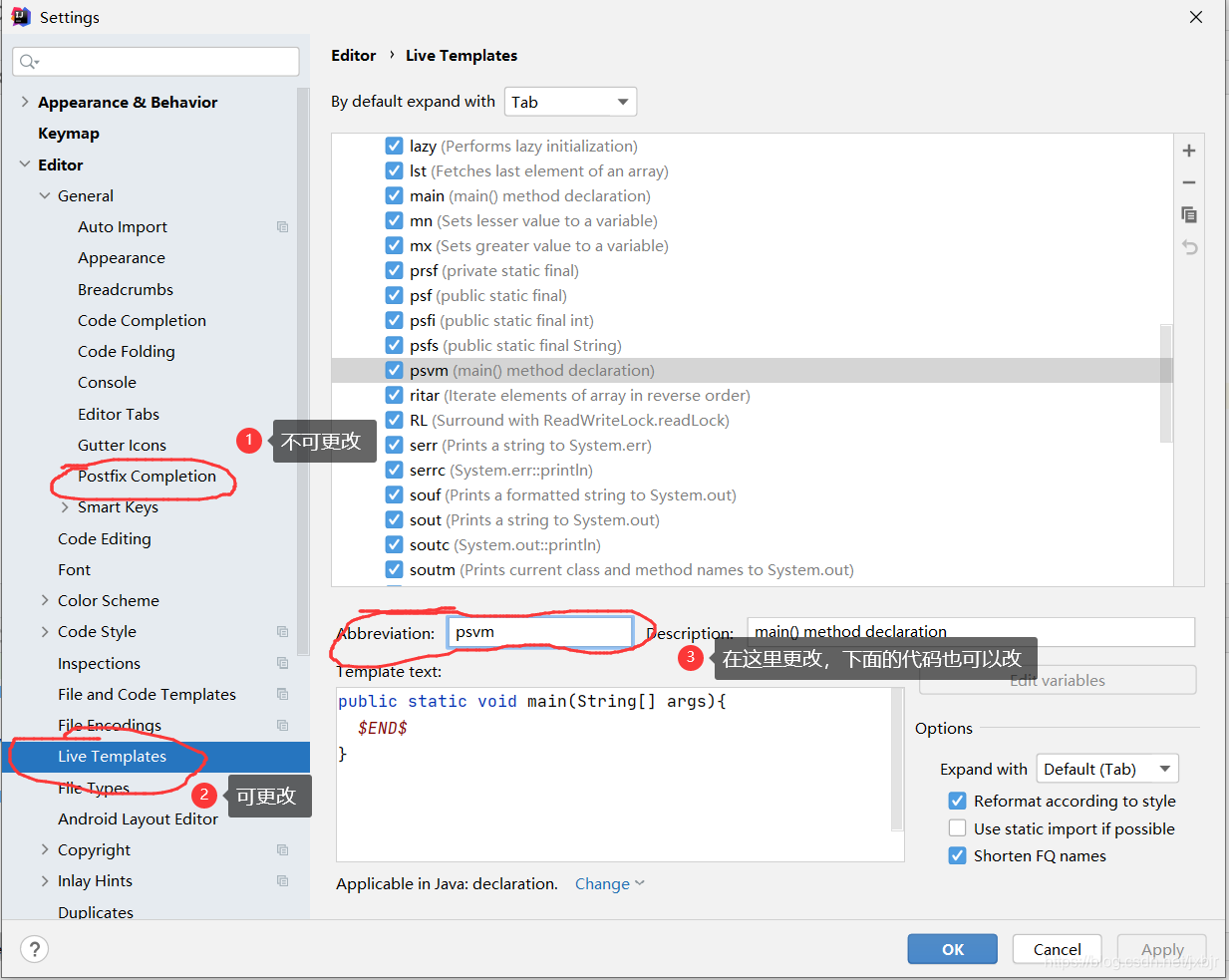
Task: Toggle the main template checkbox
Action: 394,195
